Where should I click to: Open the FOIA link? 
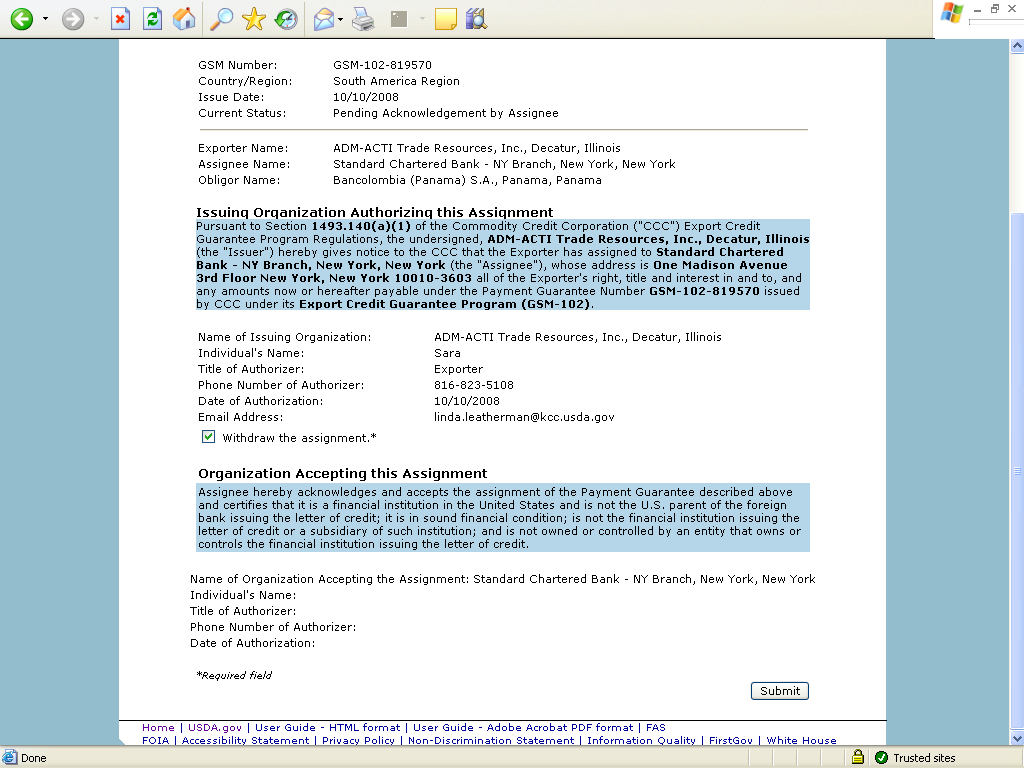[155, 741]
